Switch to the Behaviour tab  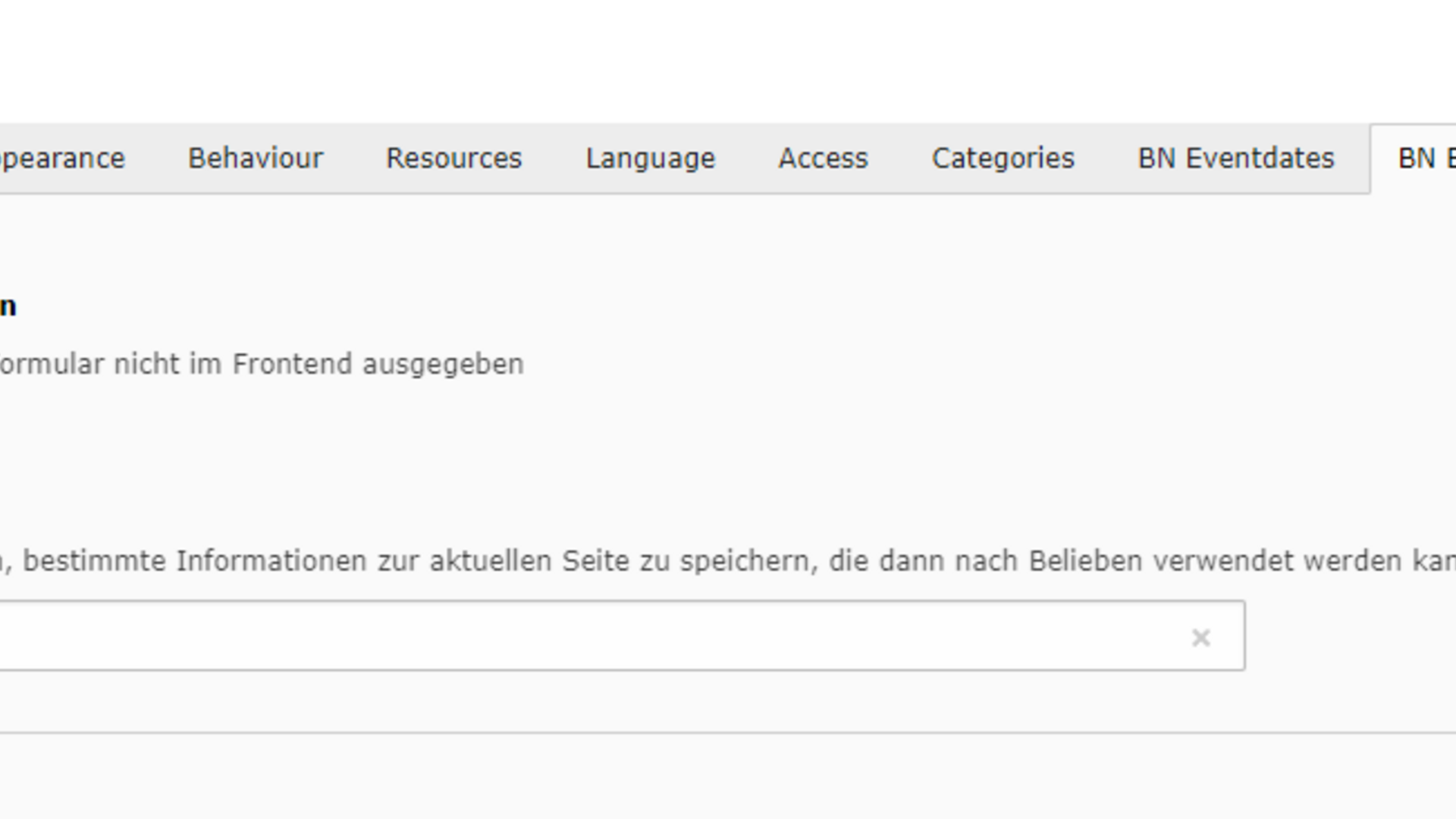256,158
